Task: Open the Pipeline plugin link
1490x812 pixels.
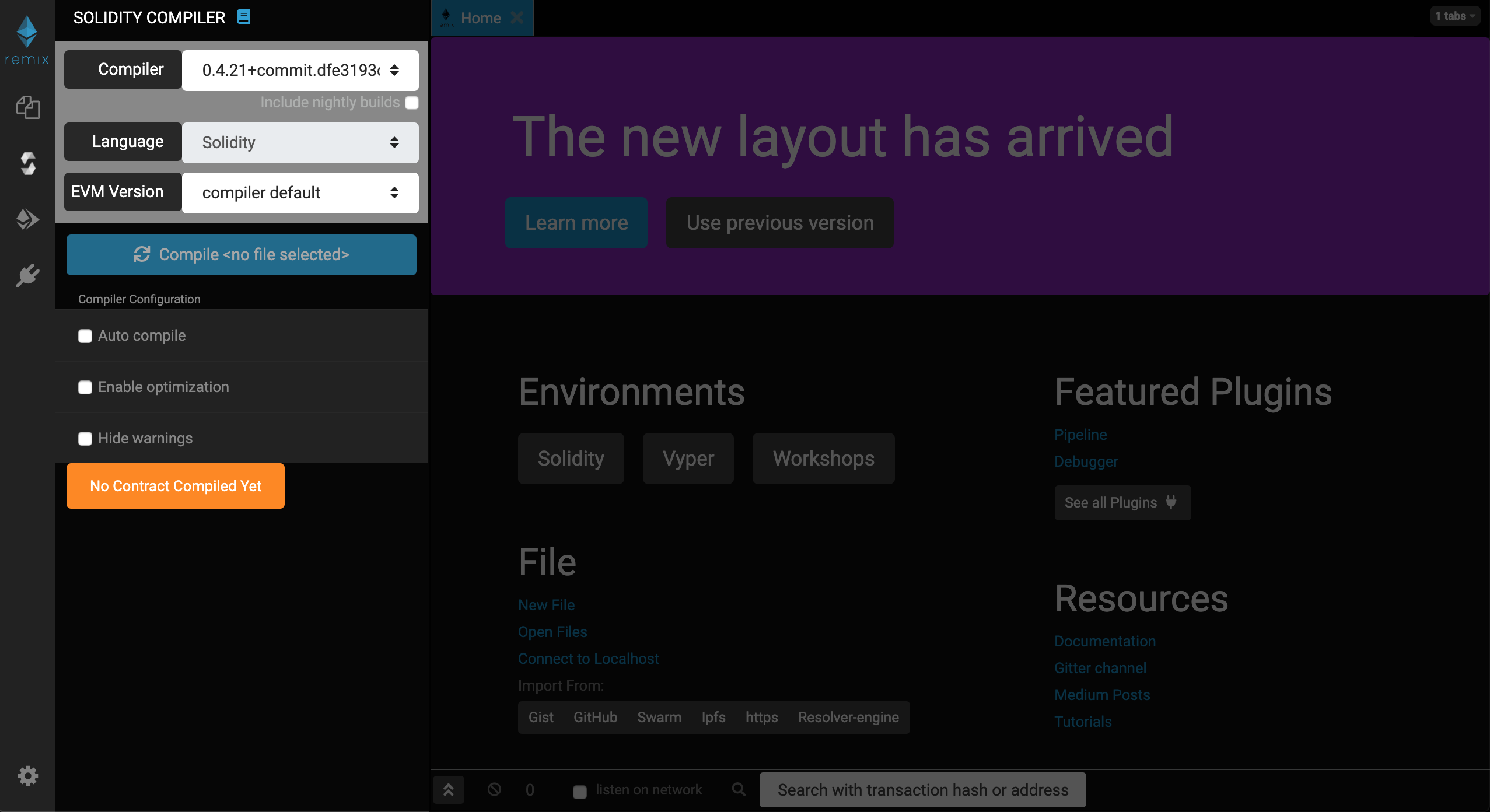Action: click(x=1080, y=435)
